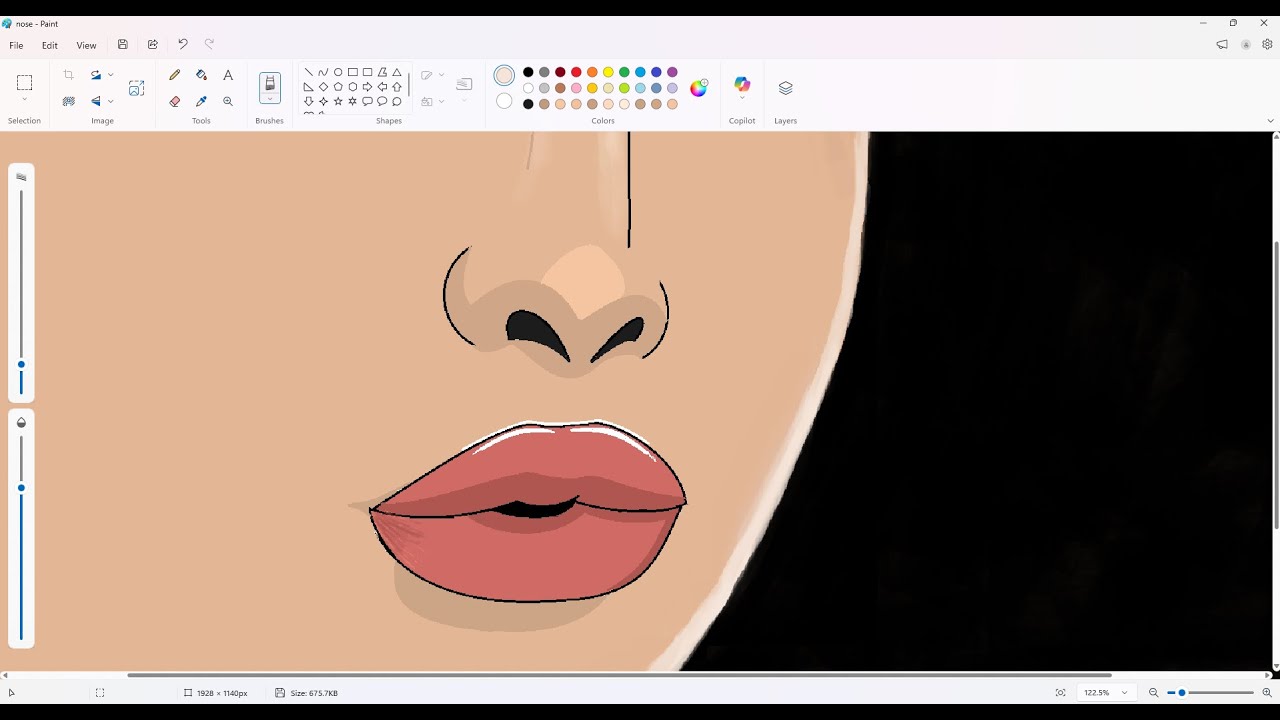The image size is (1280, 720).
Task: Click the horizontal canvas scrollbar
Action: [620, 675]
